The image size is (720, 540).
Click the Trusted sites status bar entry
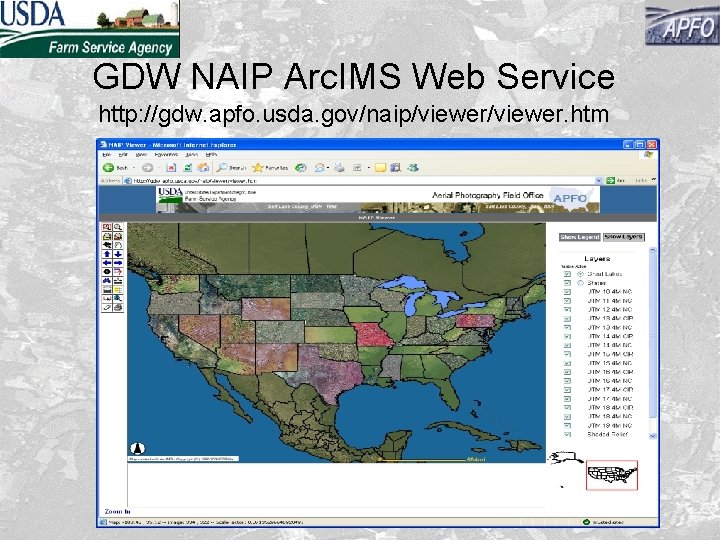pyautogui.click(x=604, y=522)
